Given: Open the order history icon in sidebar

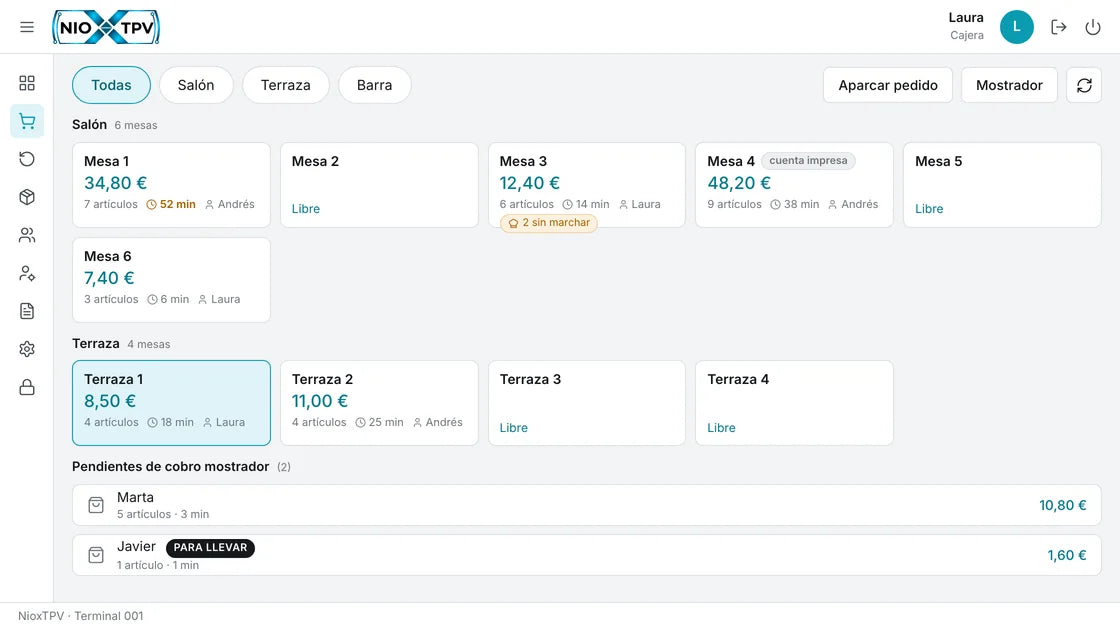Looking at the screenshot, I should (26, 159).
